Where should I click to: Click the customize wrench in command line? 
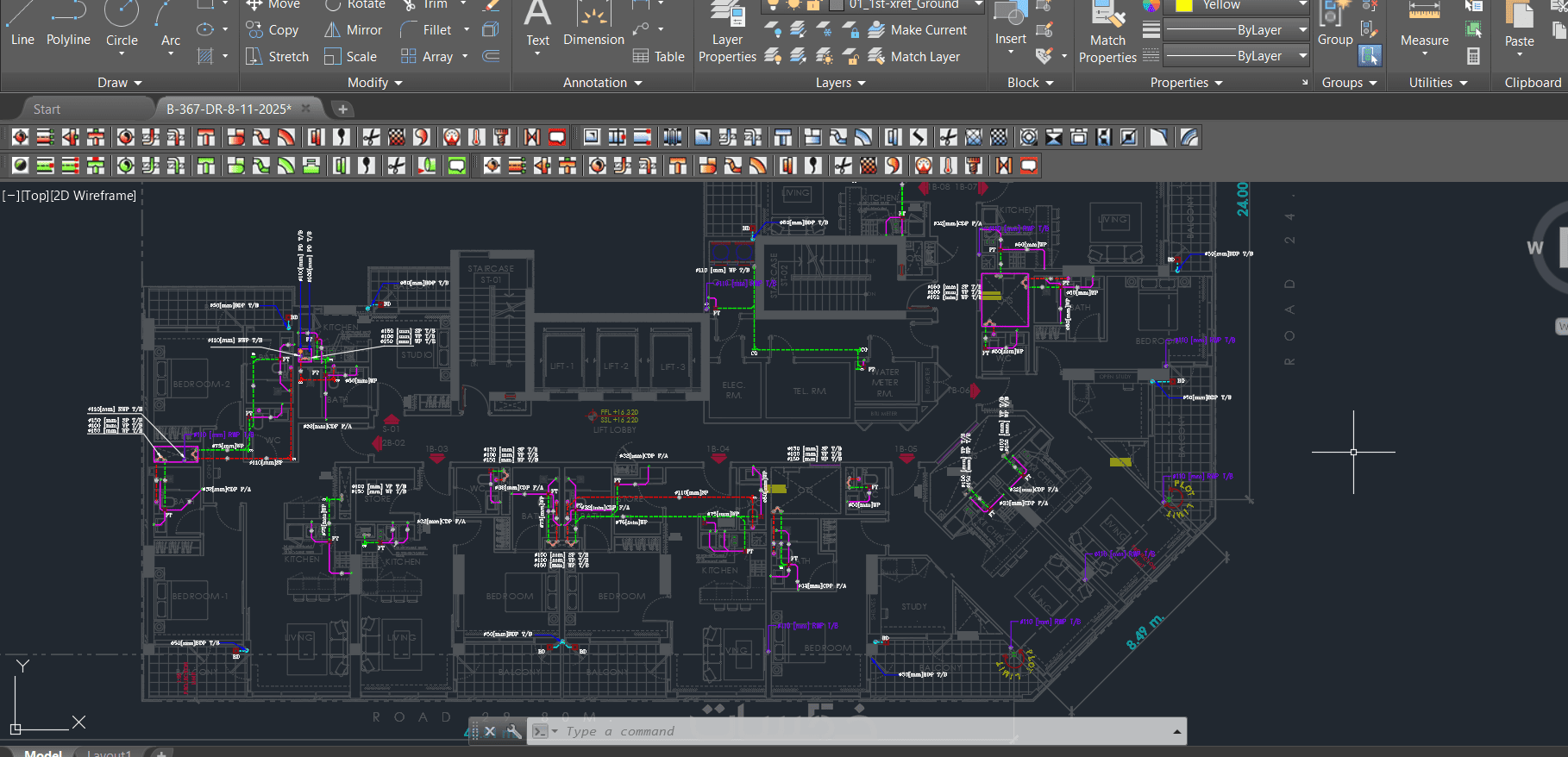pyautogui.click(x=513, y=731)
